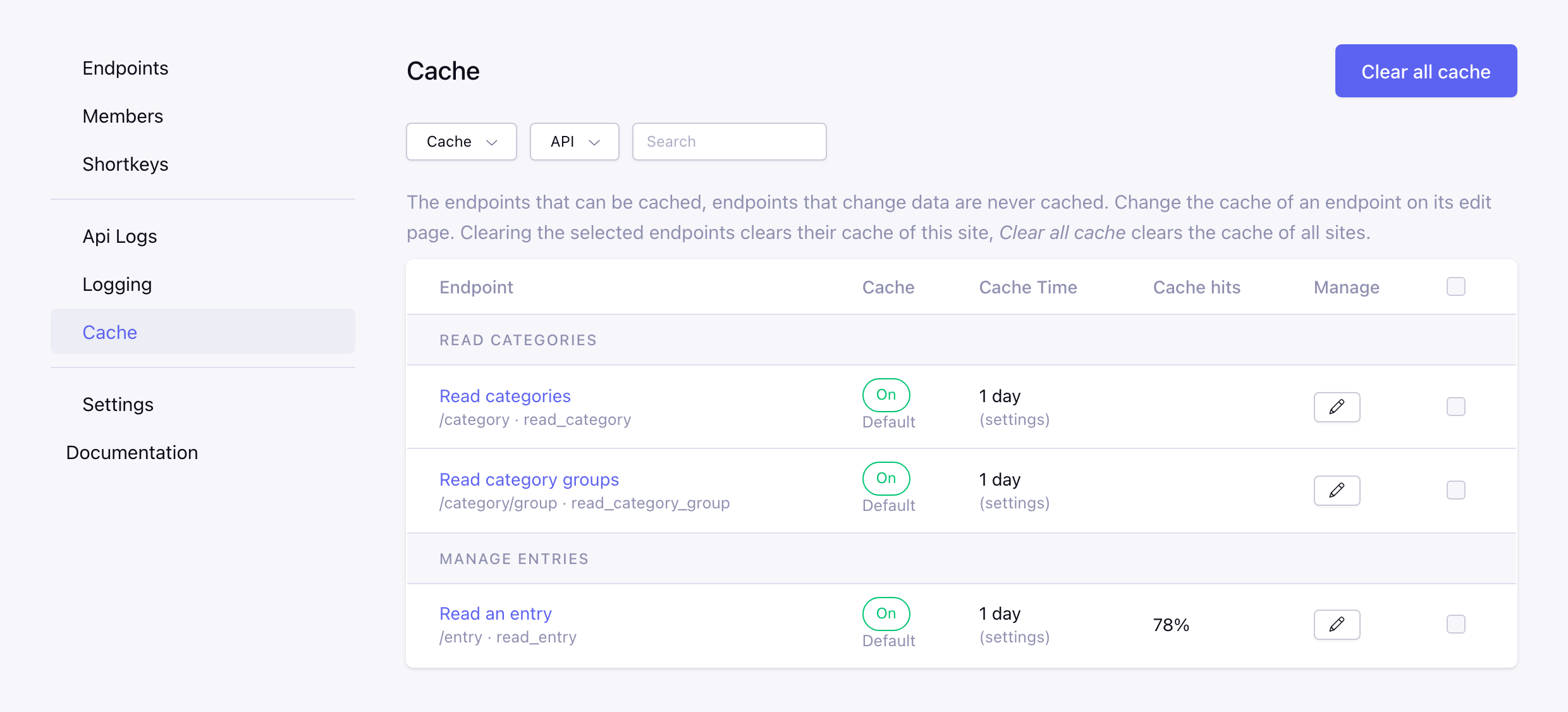The height and width of the screenshot is (712, 1568).
Task: Toggle the On badge for Read category groups
Action: [886, 478]
